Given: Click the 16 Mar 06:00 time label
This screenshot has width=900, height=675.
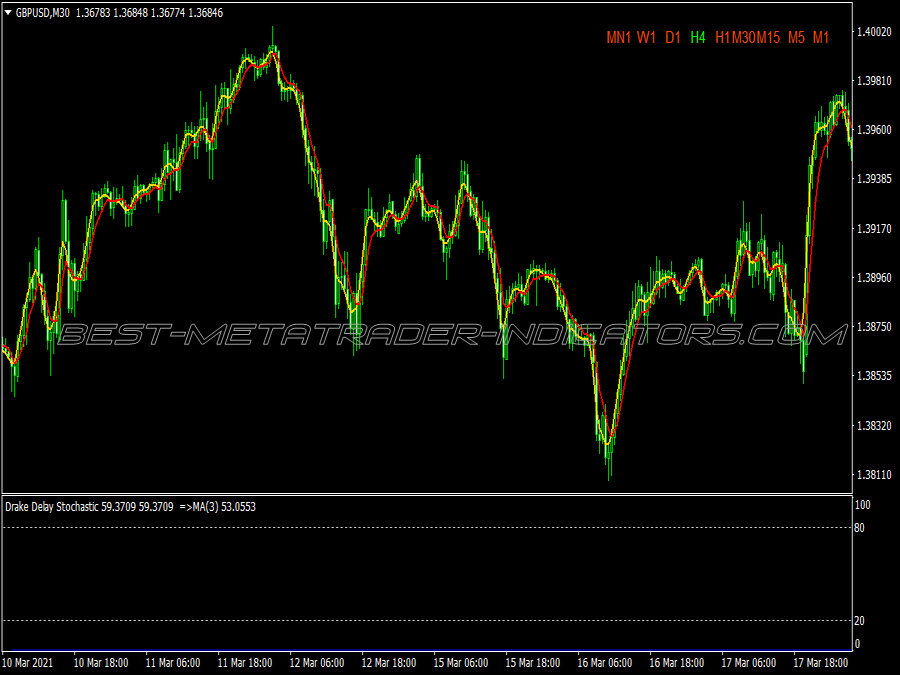Looking at the screenshot, I should coord(605,663).
